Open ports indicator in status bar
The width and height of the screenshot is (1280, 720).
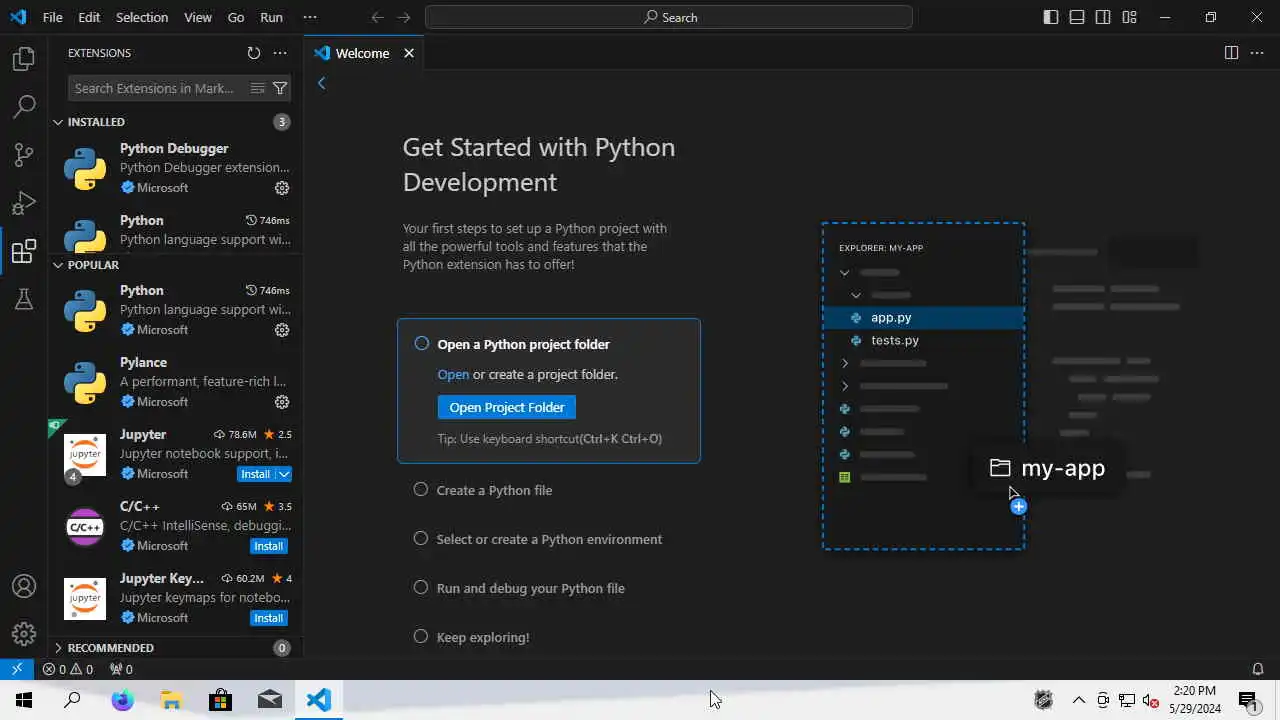pos(120,669)
